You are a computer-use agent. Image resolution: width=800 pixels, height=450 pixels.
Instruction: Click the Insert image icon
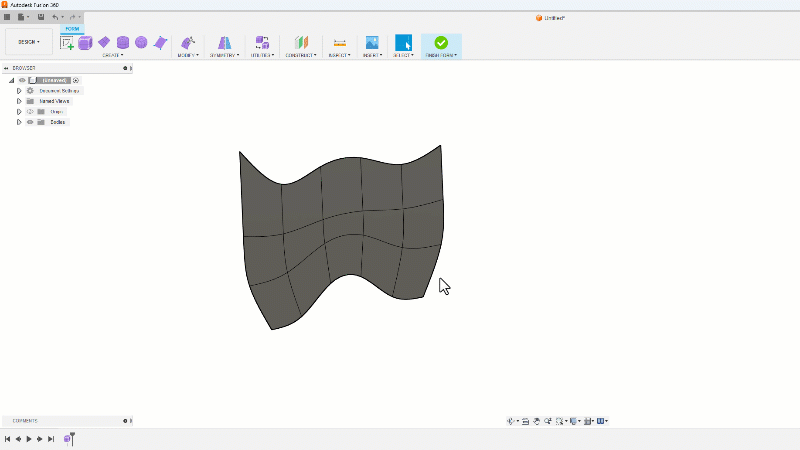371,42
